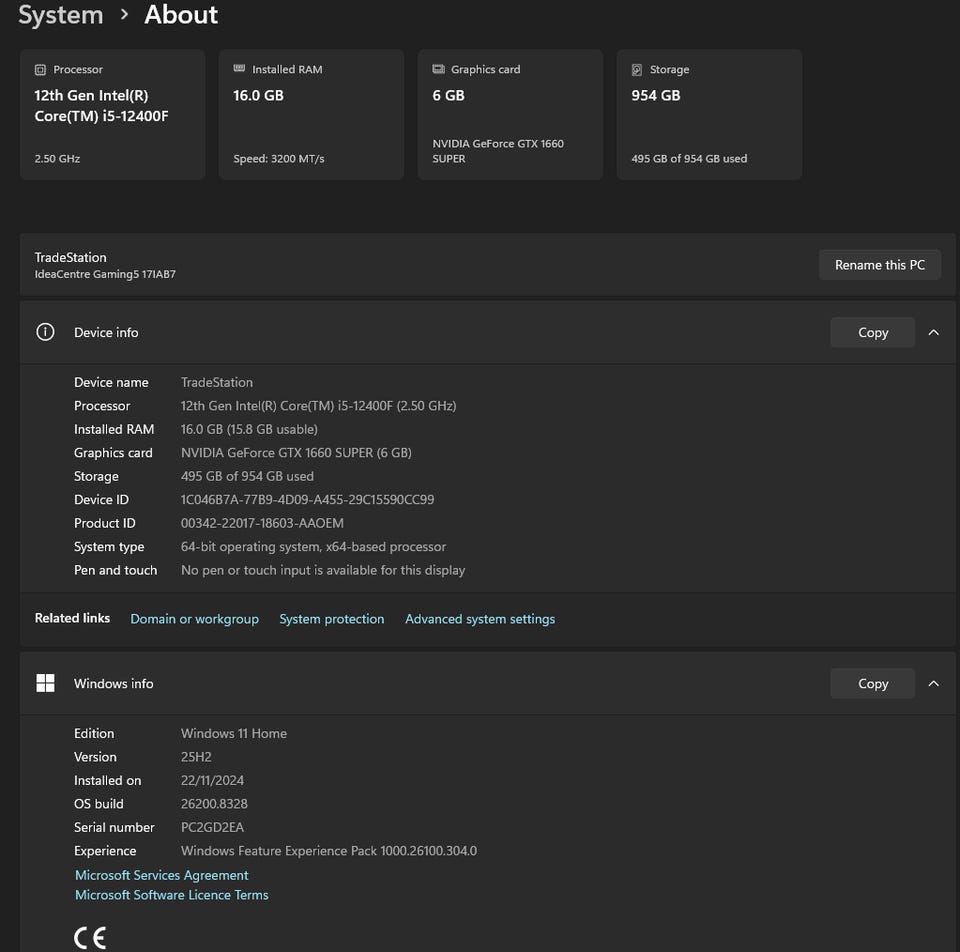The image size is (960, 952).
Task: Click '495 GB of 954 GB used' in Storage card
Action: (x=689, y=159)
